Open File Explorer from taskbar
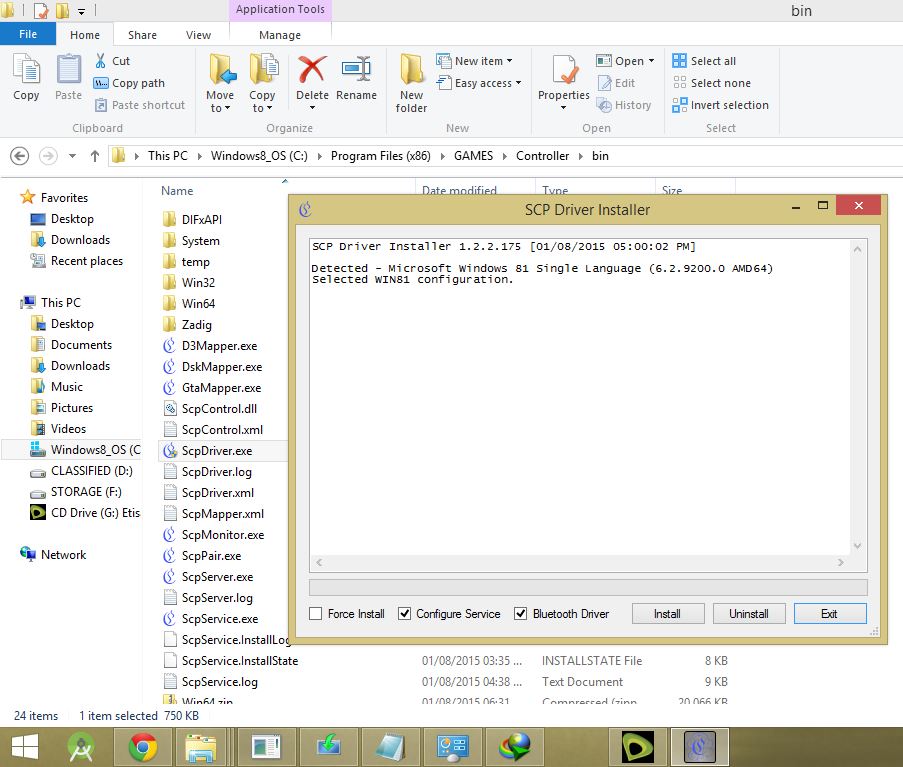Screen dimensions: 903x767 click(200, 747)
